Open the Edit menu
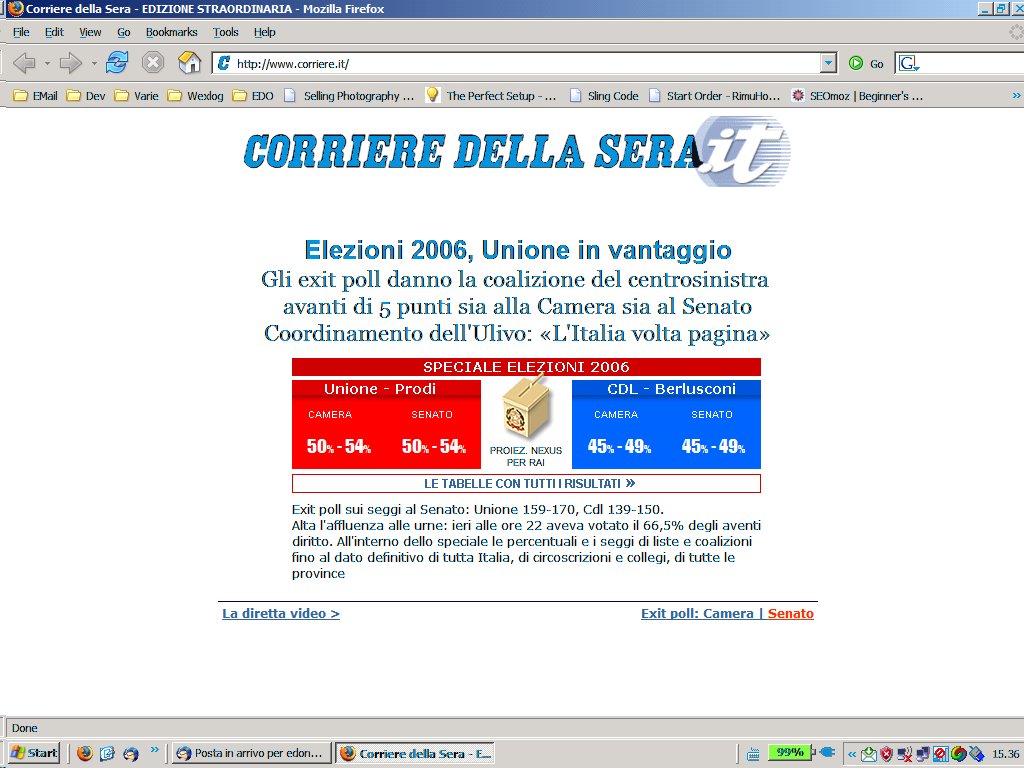The width and height of the screenshot is (1024, 768). (54, 32)
